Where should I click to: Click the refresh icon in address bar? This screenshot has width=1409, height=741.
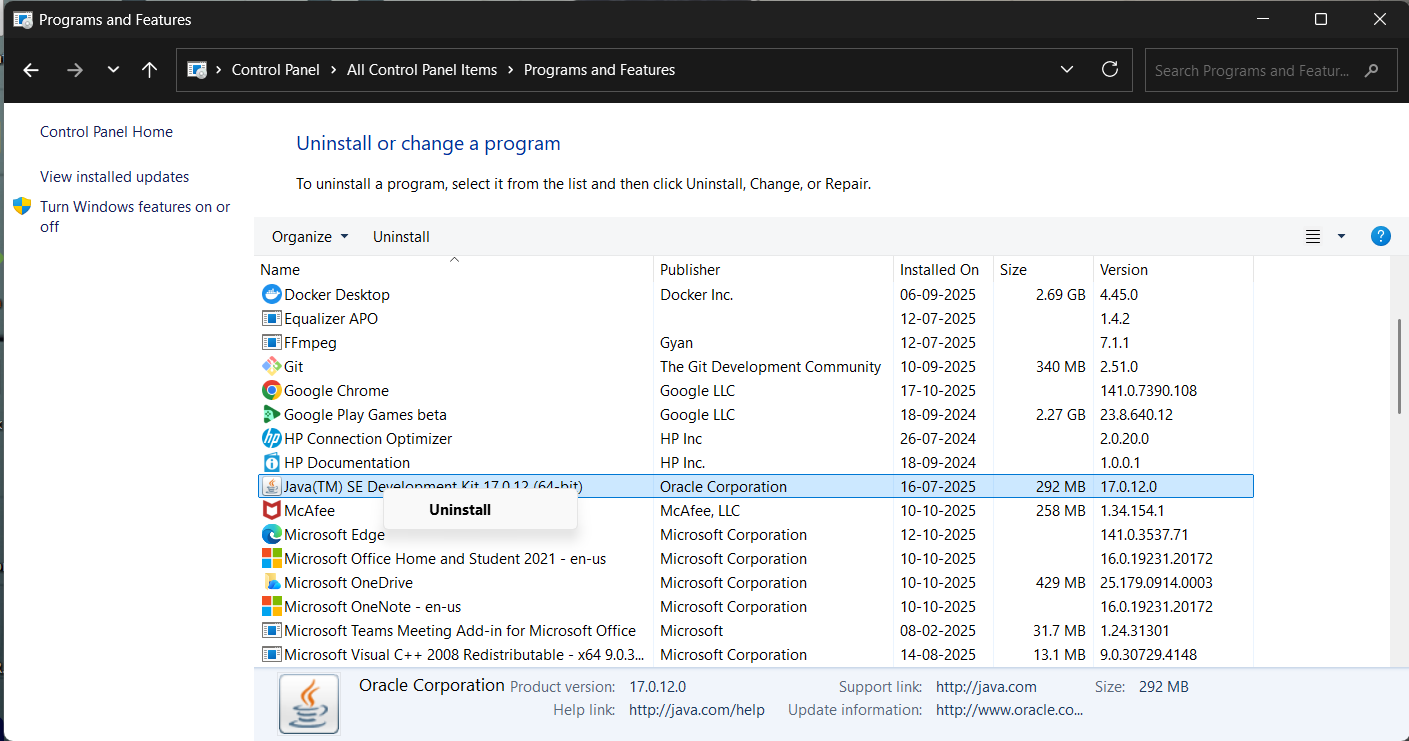(1110, 69)
